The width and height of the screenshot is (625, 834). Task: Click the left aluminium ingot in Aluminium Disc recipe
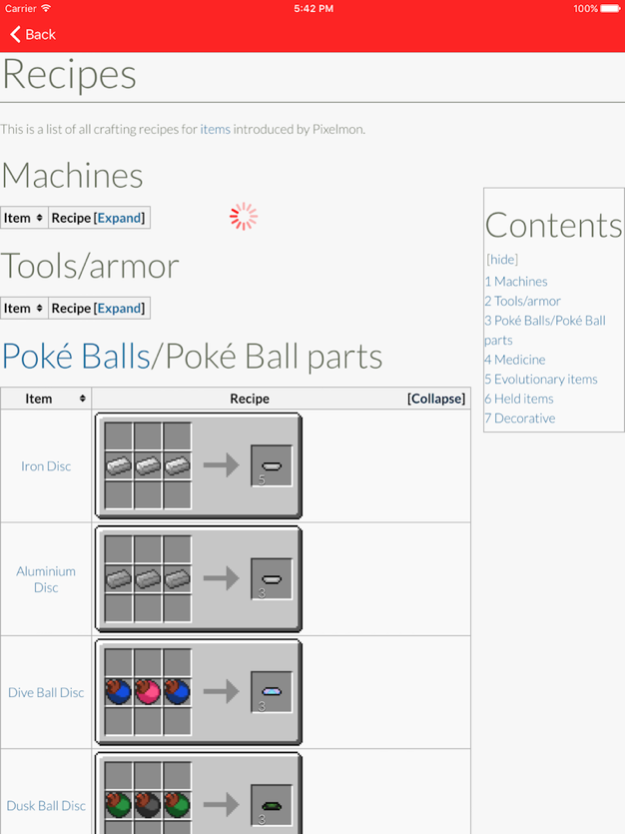[x=119, y=579]
